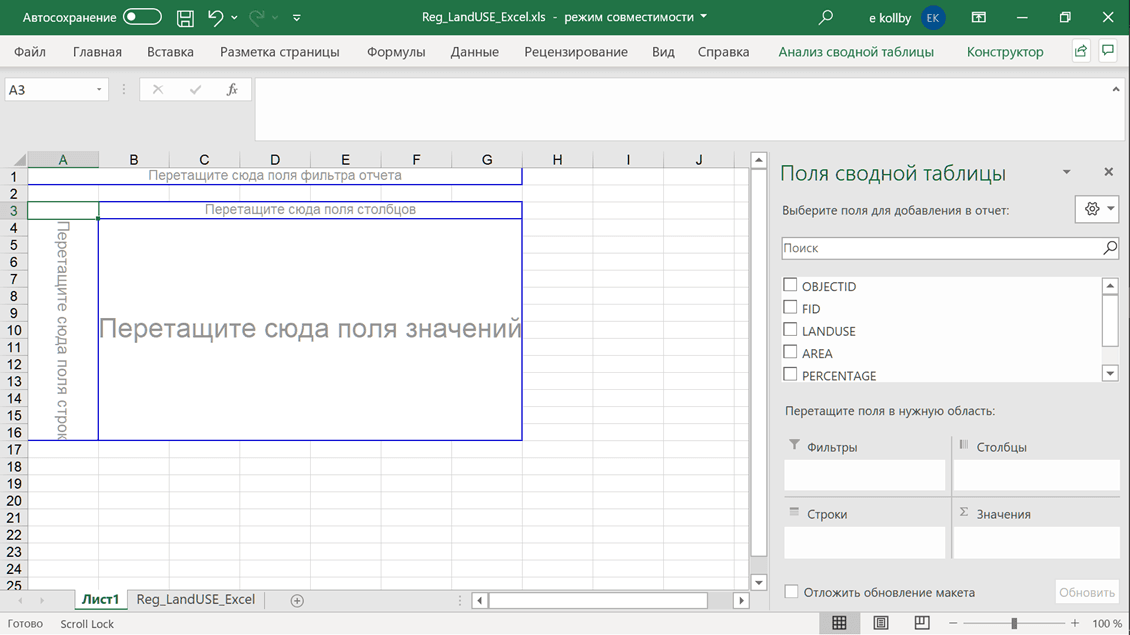The image size is (1130, 635).
Task: Add a new sheet with plus icon
Action: tap(297, 600)
